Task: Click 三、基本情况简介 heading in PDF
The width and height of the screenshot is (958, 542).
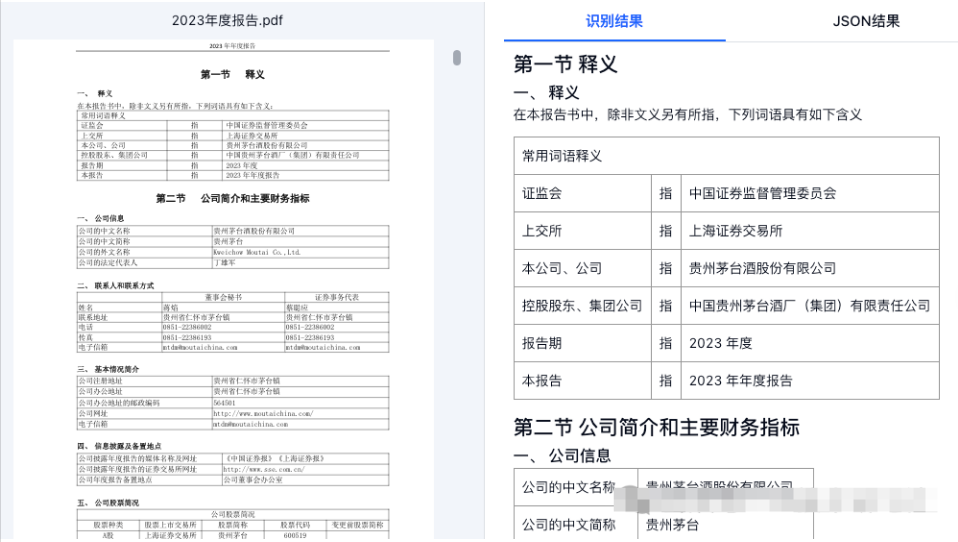Action: [108, 369]
